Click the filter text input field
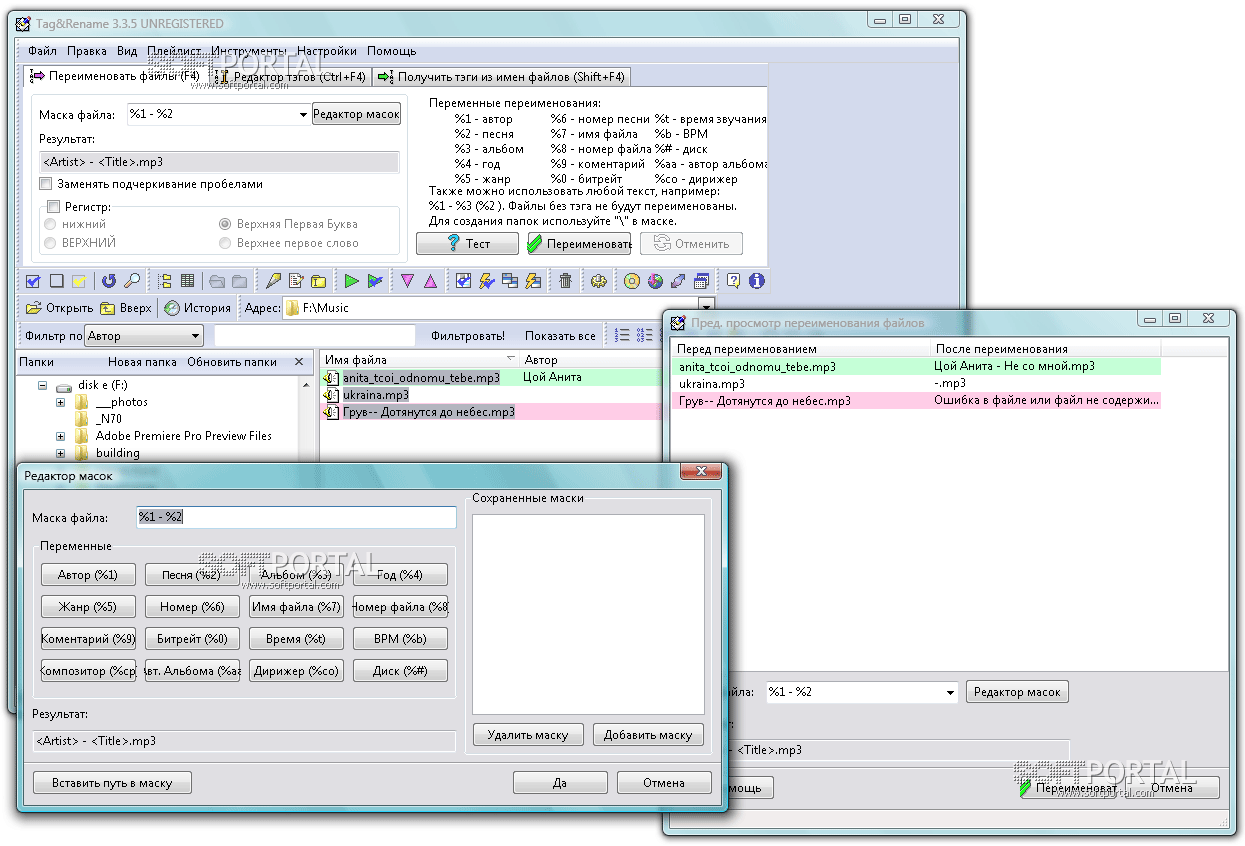This screenshot has width=1245, height=846. 315,336
